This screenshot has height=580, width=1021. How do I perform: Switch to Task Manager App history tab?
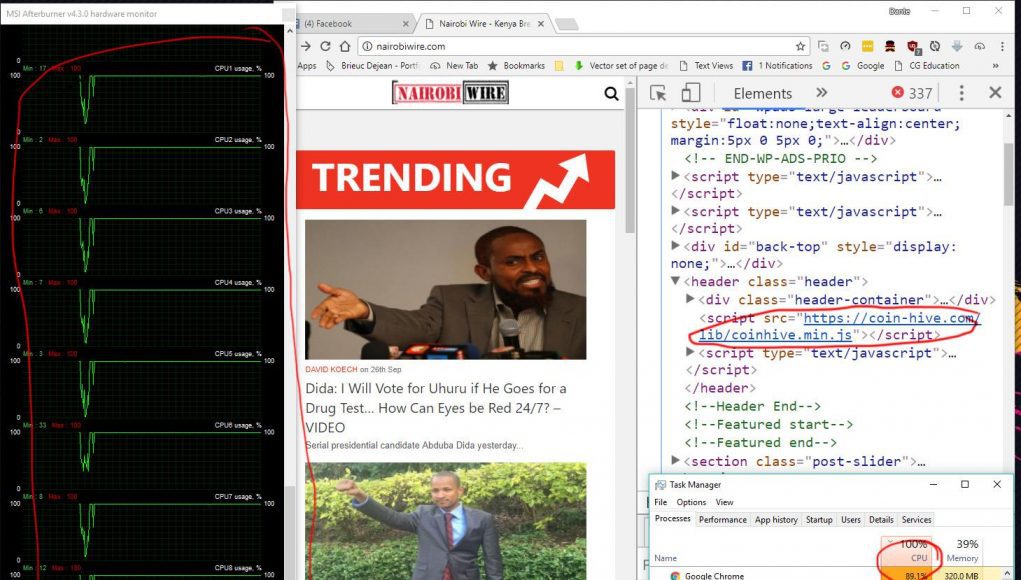[776, 519]
